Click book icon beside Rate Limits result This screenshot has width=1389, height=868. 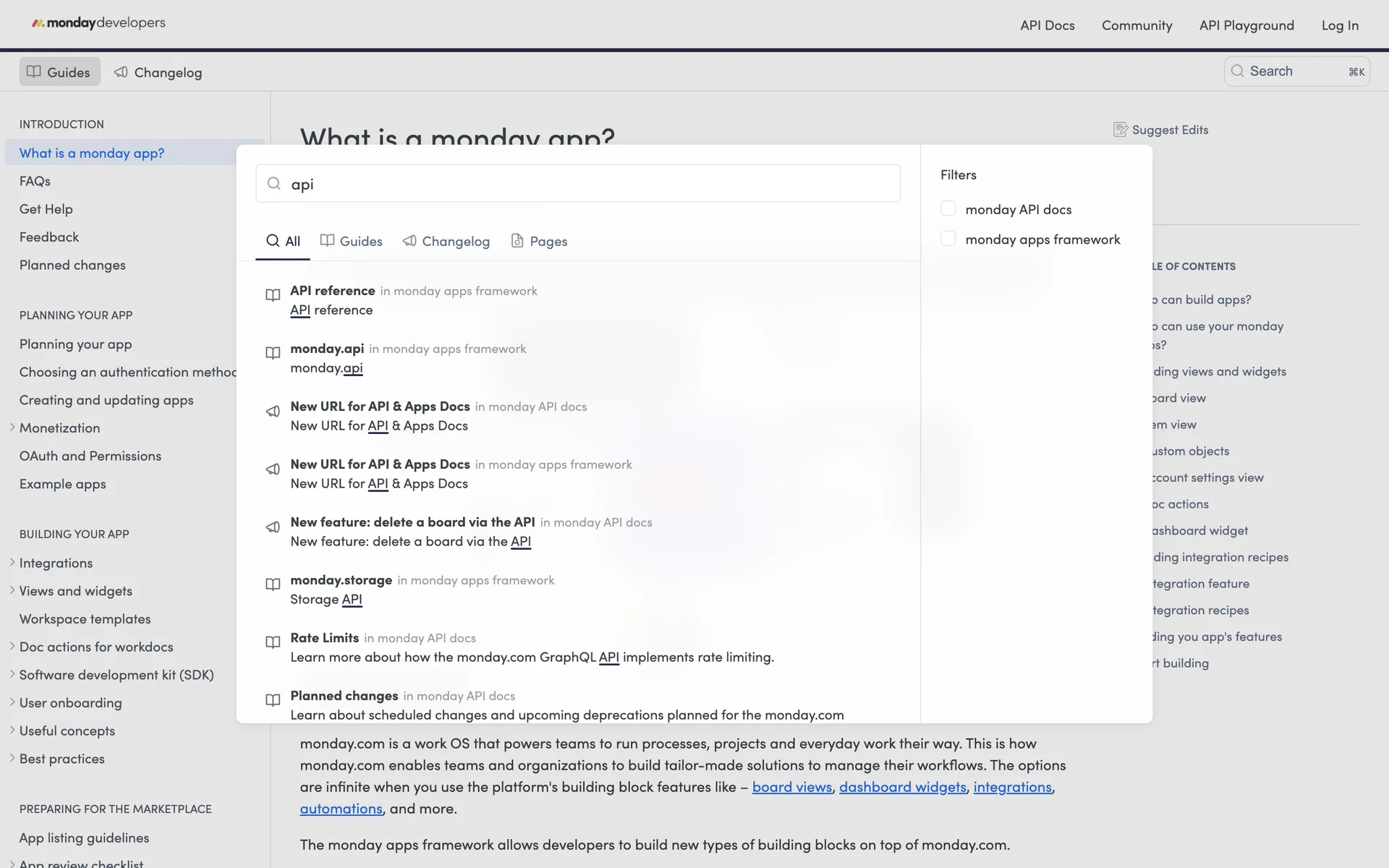pyautogui.click(x=273, y=642)
